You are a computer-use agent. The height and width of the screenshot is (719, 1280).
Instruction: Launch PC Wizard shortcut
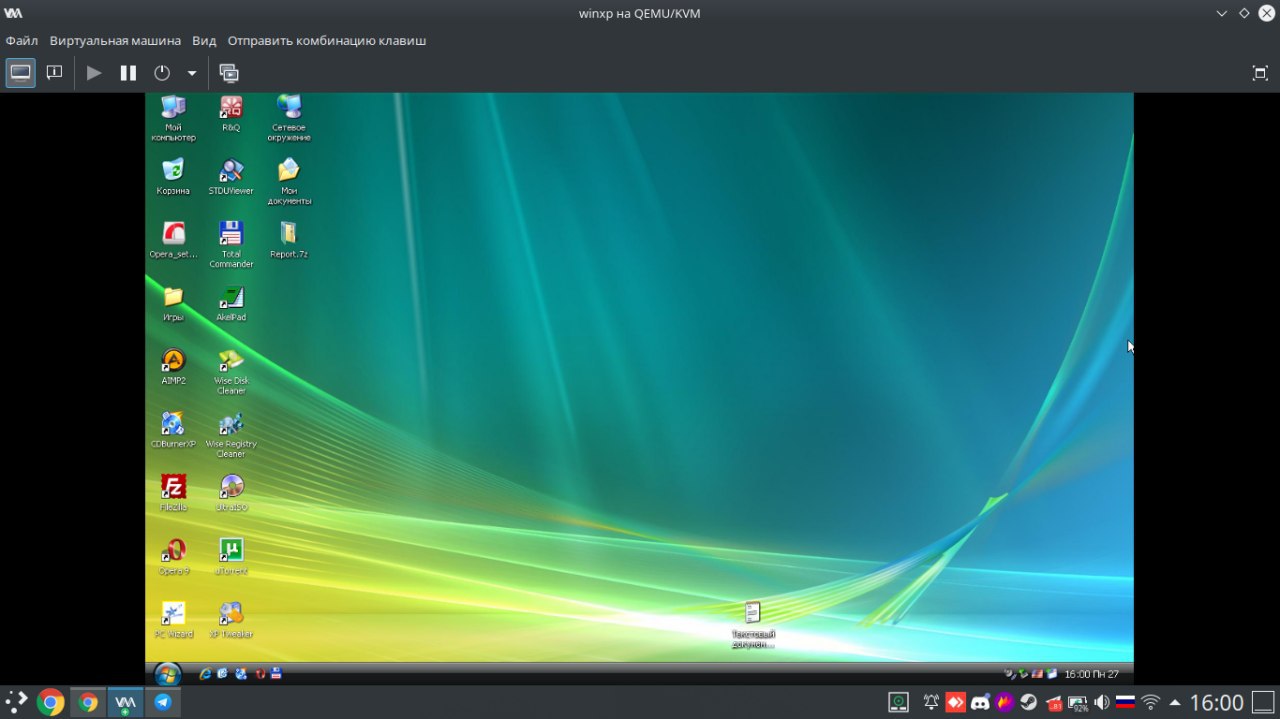point(173,620)
